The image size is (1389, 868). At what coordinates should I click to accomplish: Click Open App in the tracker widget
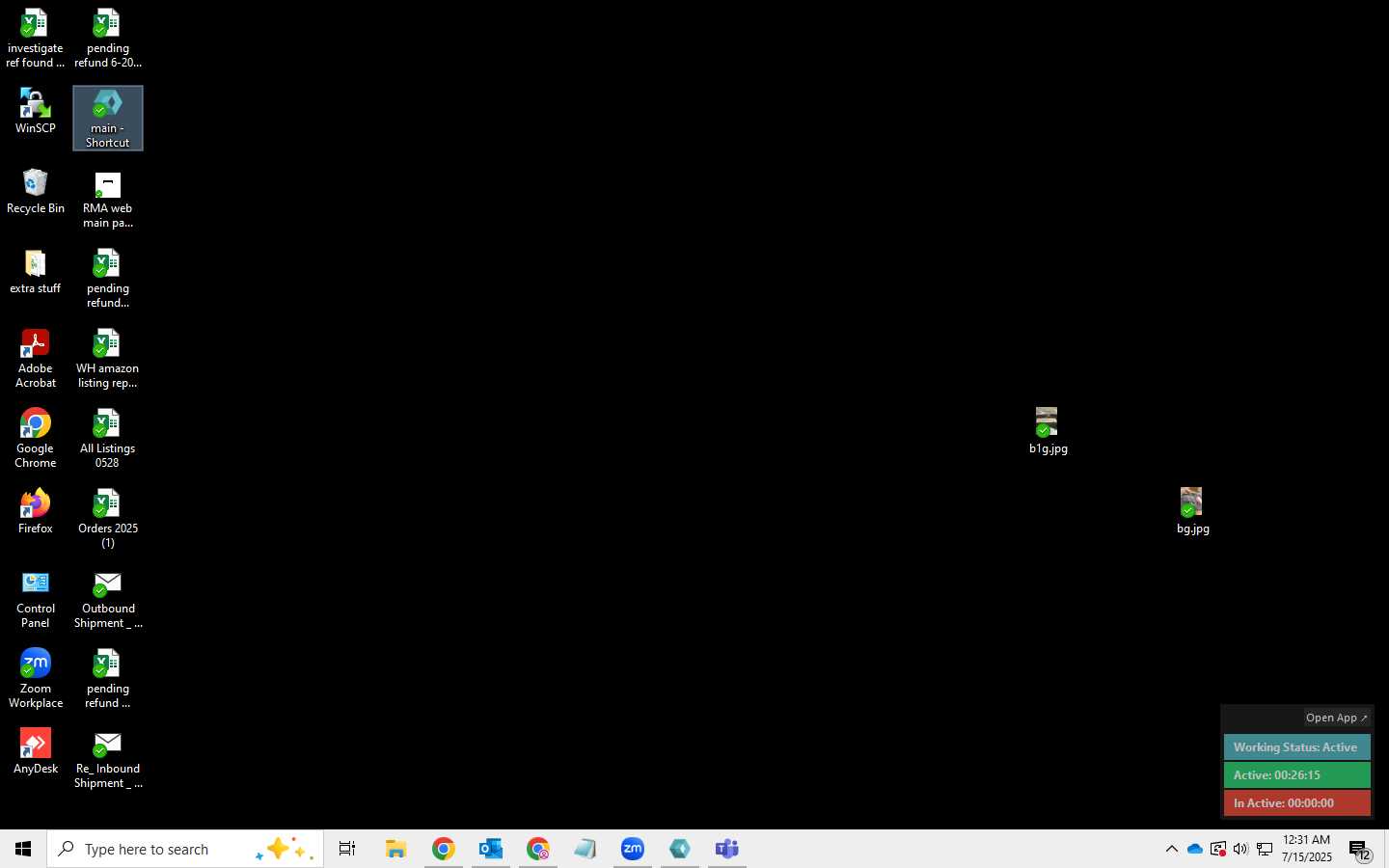[x=1336, y=718]
